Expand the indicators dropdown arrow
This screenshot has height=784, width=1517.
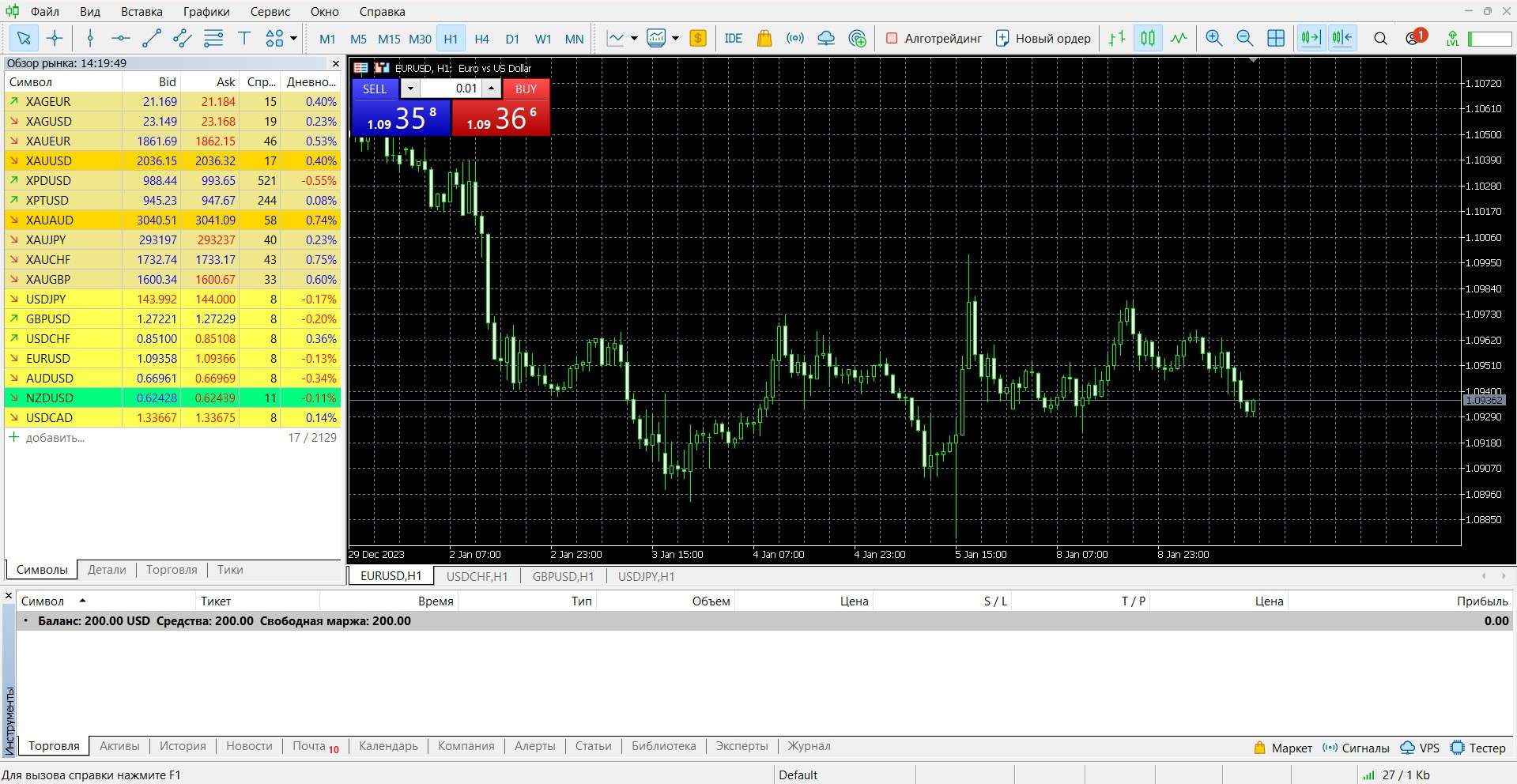click(x=634, y=38)
